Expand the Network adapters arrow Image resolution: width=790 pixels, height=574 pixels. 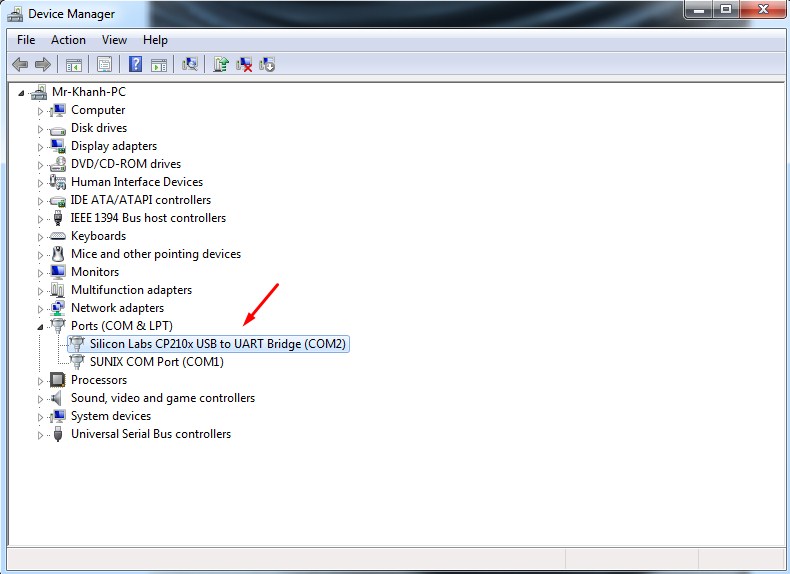click(x=40, y=309)
